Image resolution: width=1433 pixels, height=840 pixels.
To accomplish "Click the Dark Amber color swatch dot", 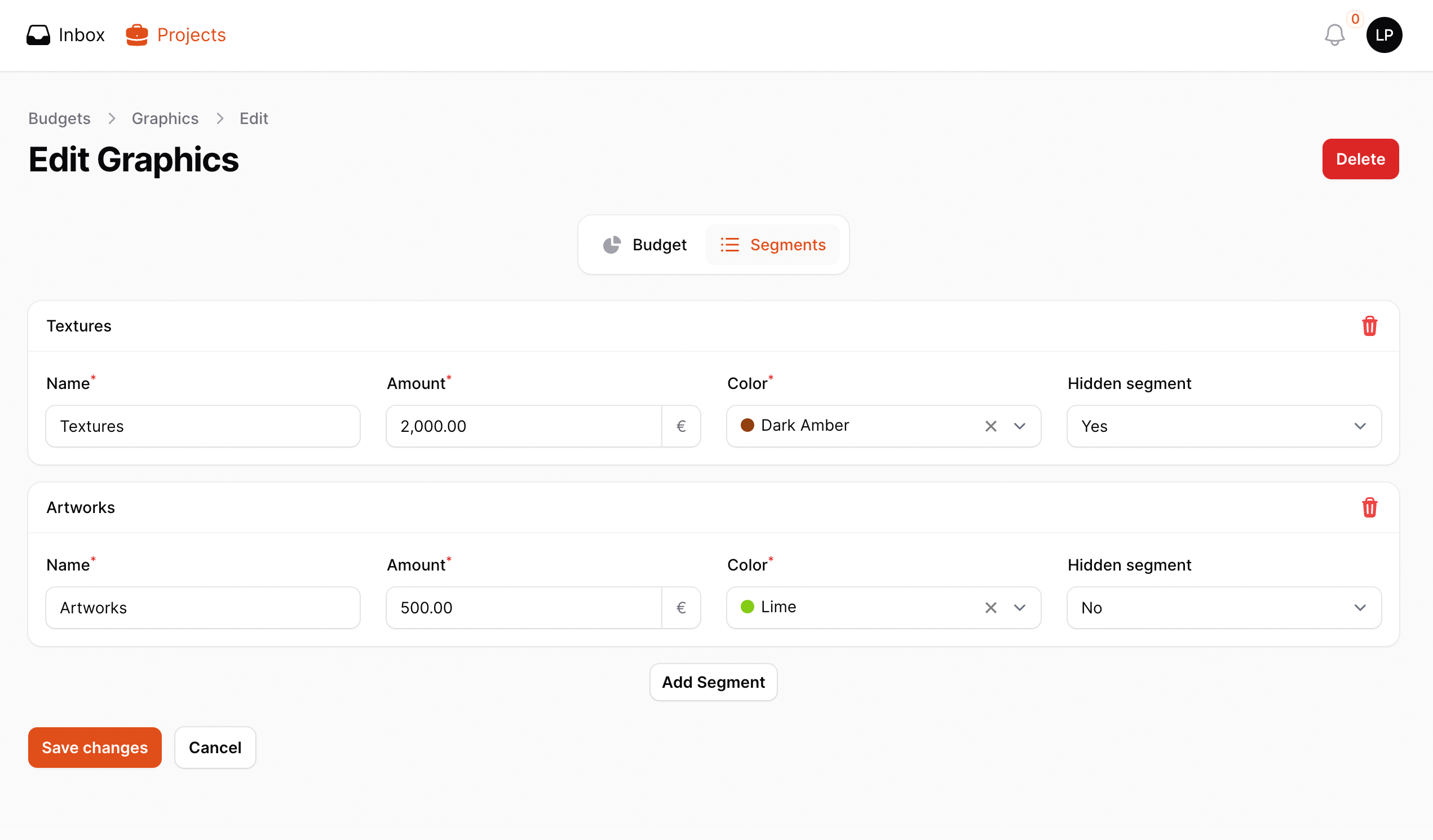I will click(747, 425).
